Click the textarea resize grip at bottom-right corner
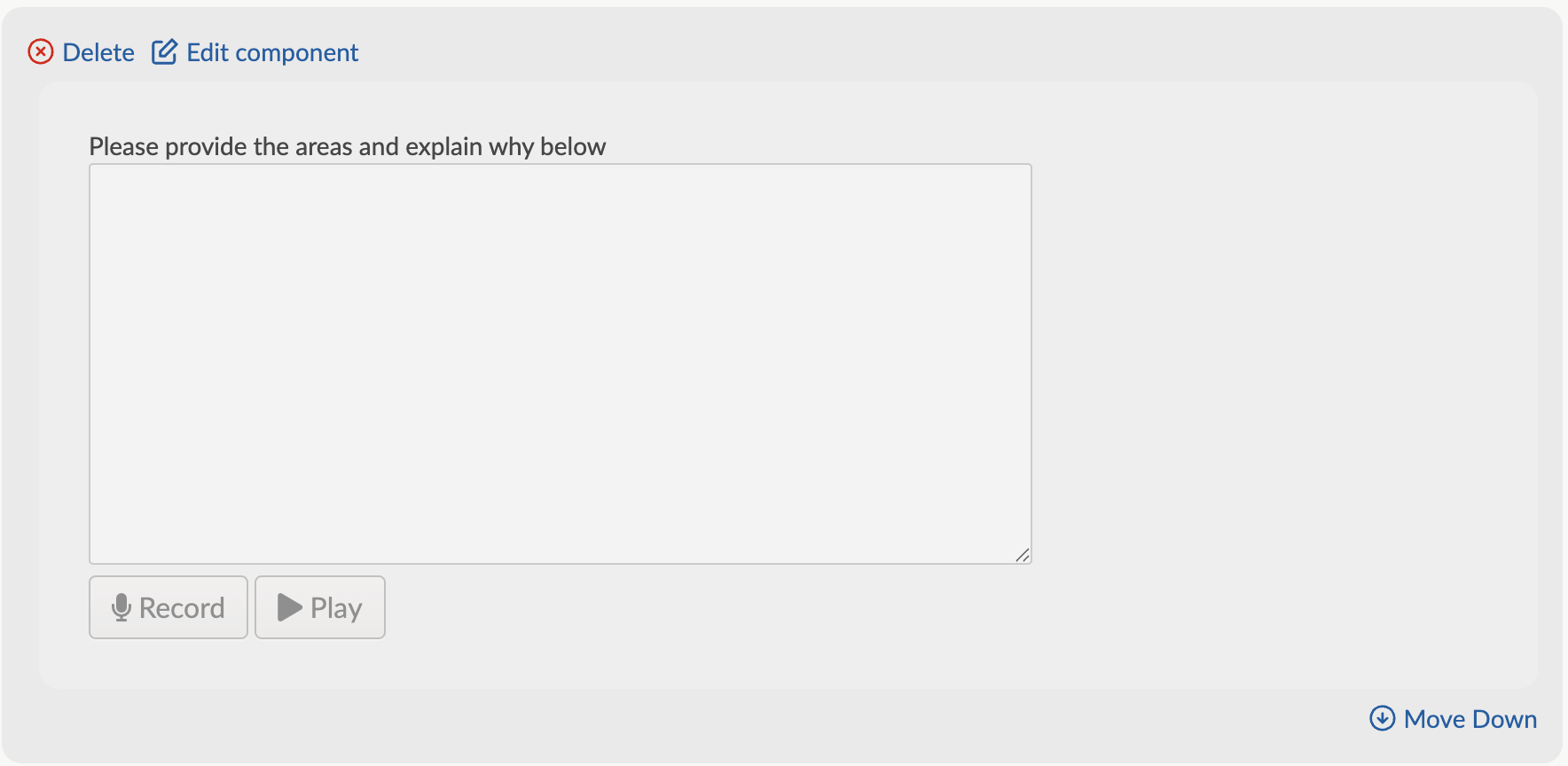Image resolution: width=1568 pixels, height=766 pixels. [x=1023, y=555]
